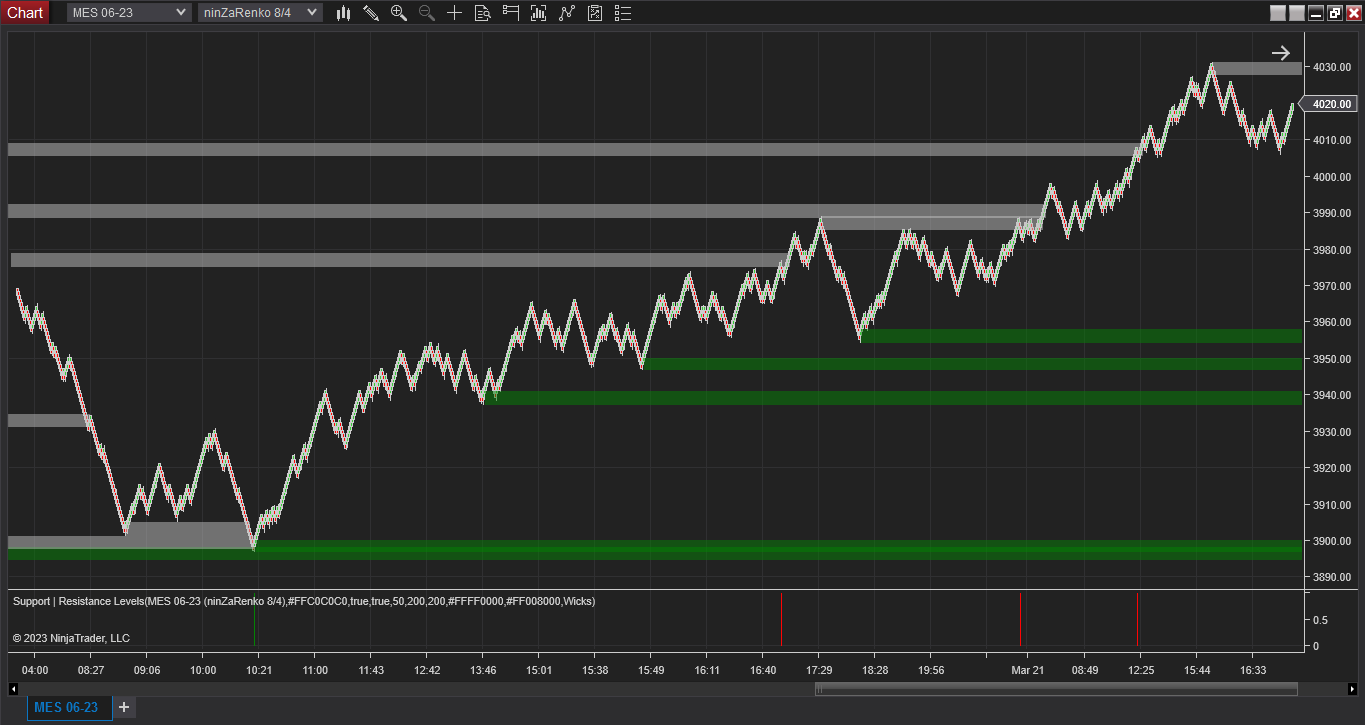Click the 4000.00 price axis label
This screenshot has width=1365, height=725.
1332,177
